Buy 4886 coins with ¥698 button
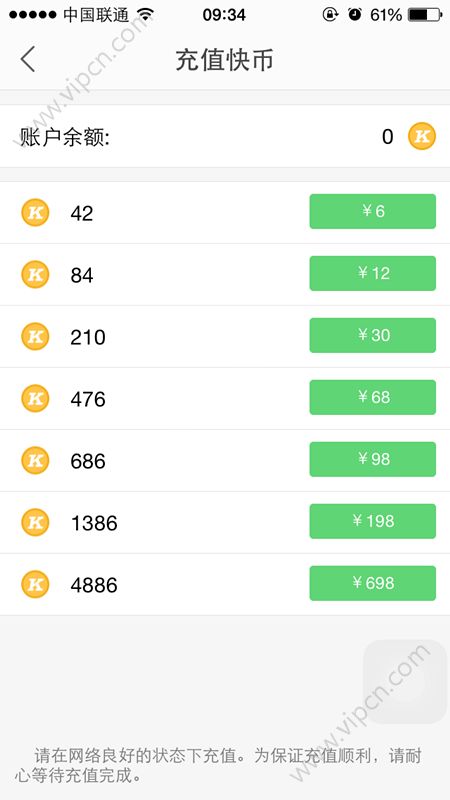The width and height of the screenshot is (450, 800). tap(372, 583)
